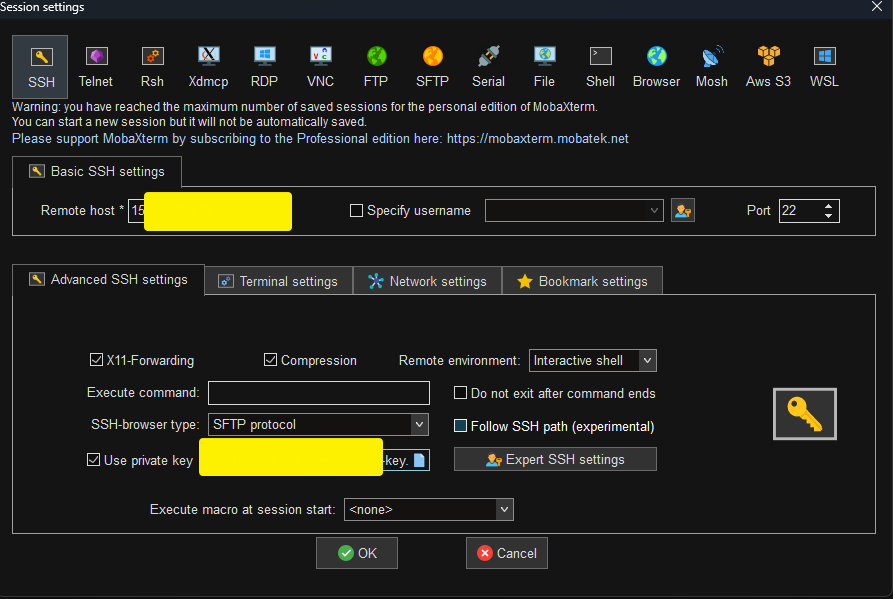Open the username dropdown list

pos(654,211)
